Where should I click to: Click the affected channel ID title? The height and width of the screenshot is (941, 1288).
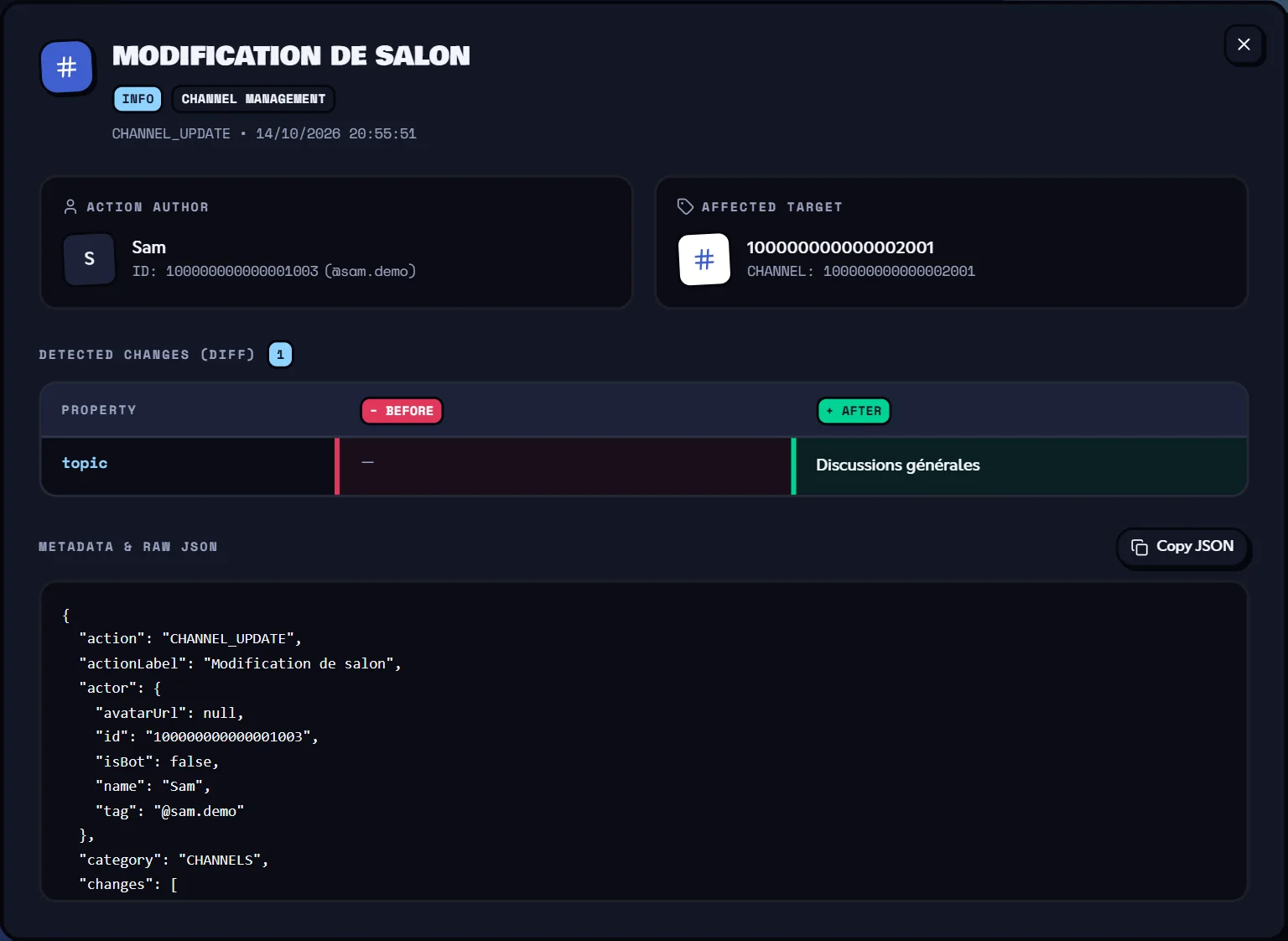[x=840, y=247]
